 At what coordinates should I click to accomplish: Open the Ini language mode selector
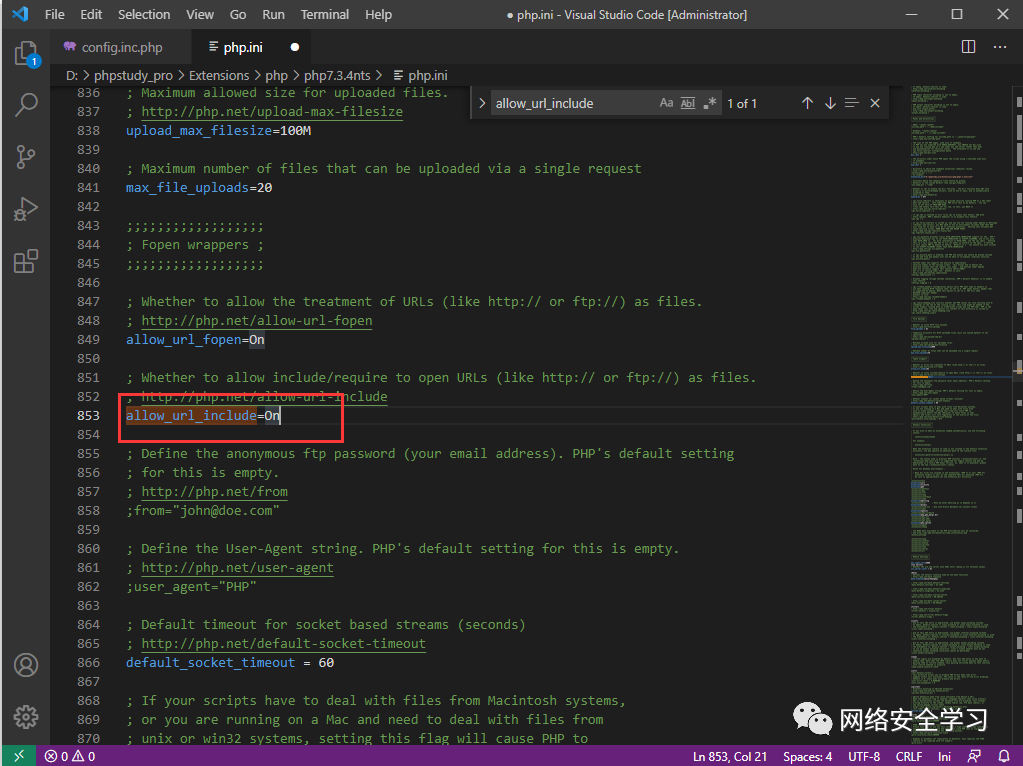point(944,756)
